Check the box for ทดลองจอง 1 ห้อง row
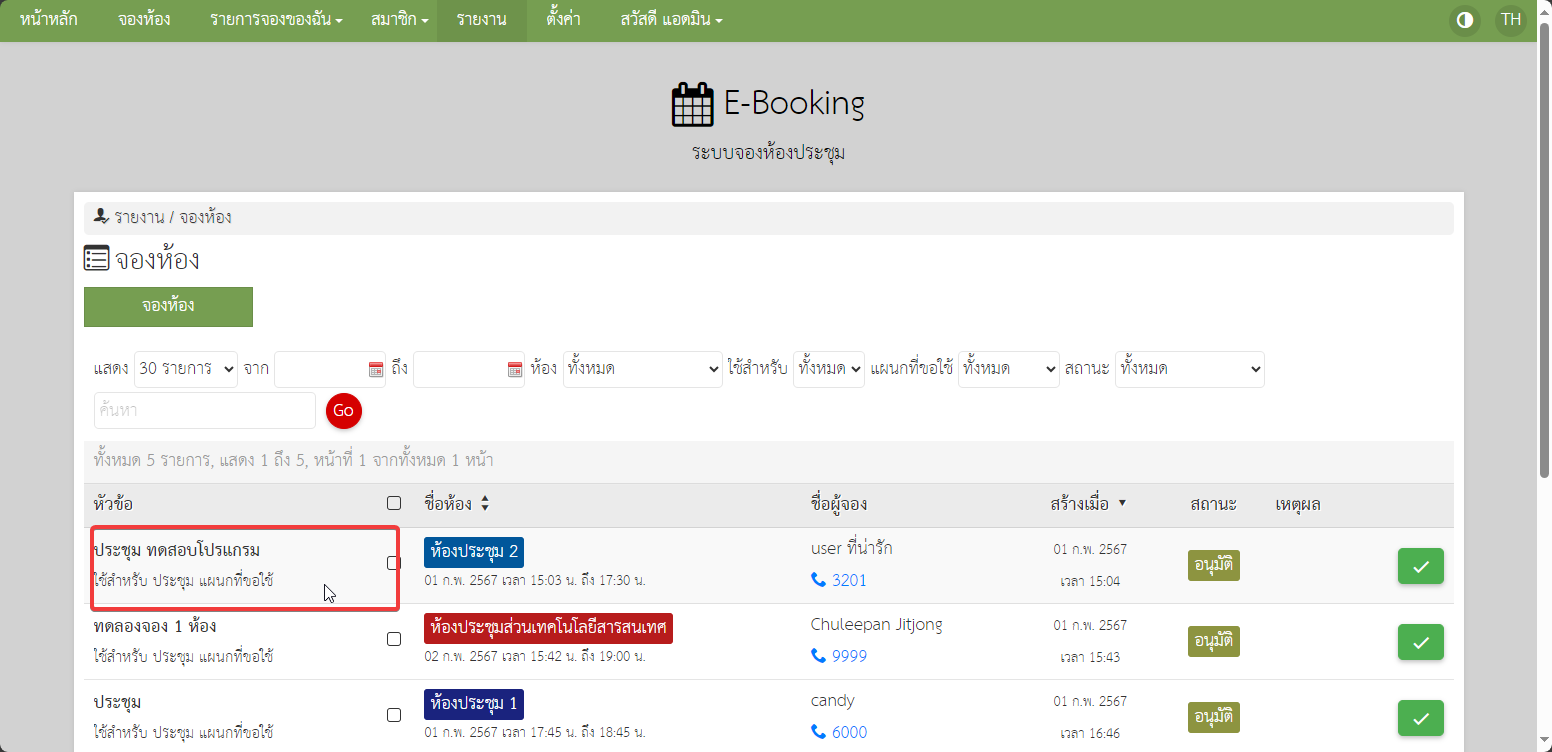 click(x=394, y=639)
